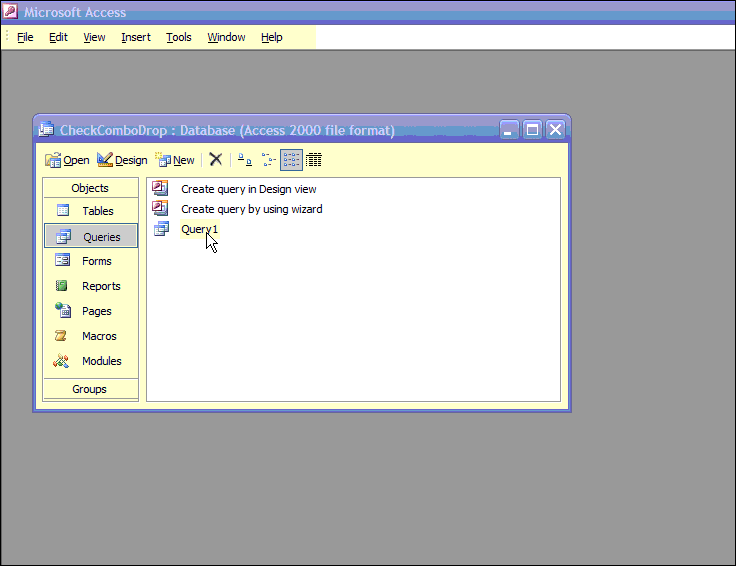The width and height of the screenshot is (736, 566).
Task: Click the Objects bar header
Action: point(90,188)
